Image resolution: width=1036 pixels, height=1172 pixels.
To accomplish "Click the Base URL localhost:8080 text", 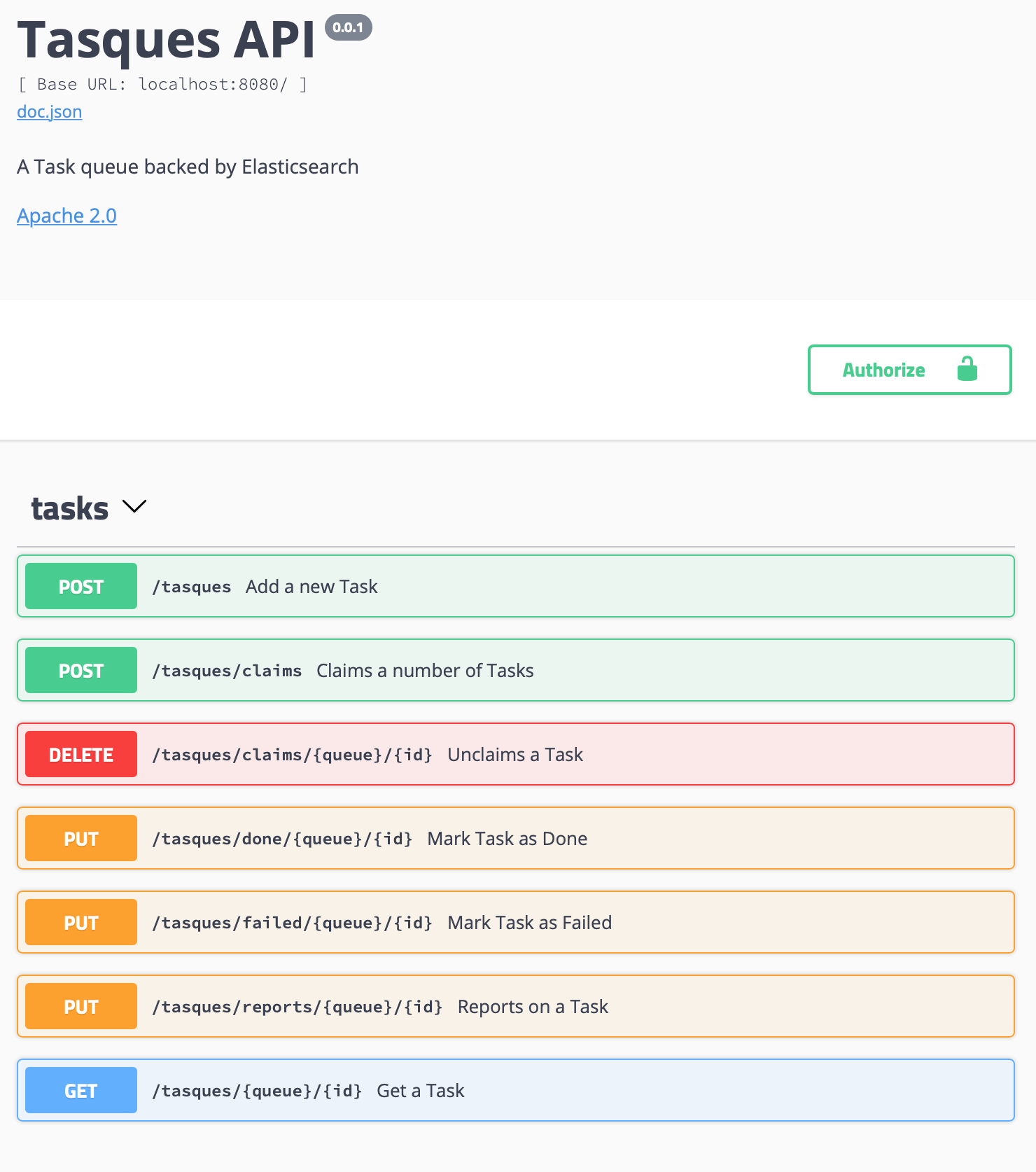I will pos(162,84).
